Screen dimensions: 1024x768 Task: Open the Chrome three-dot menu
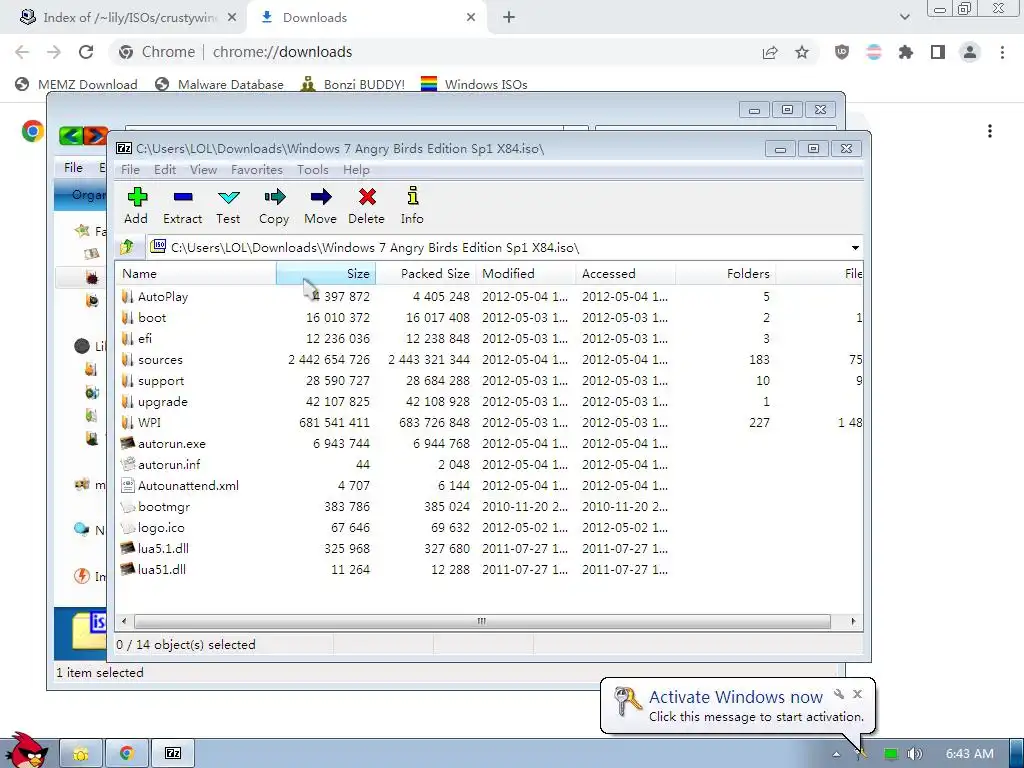pyautogui.click(x=1002, y=52)
